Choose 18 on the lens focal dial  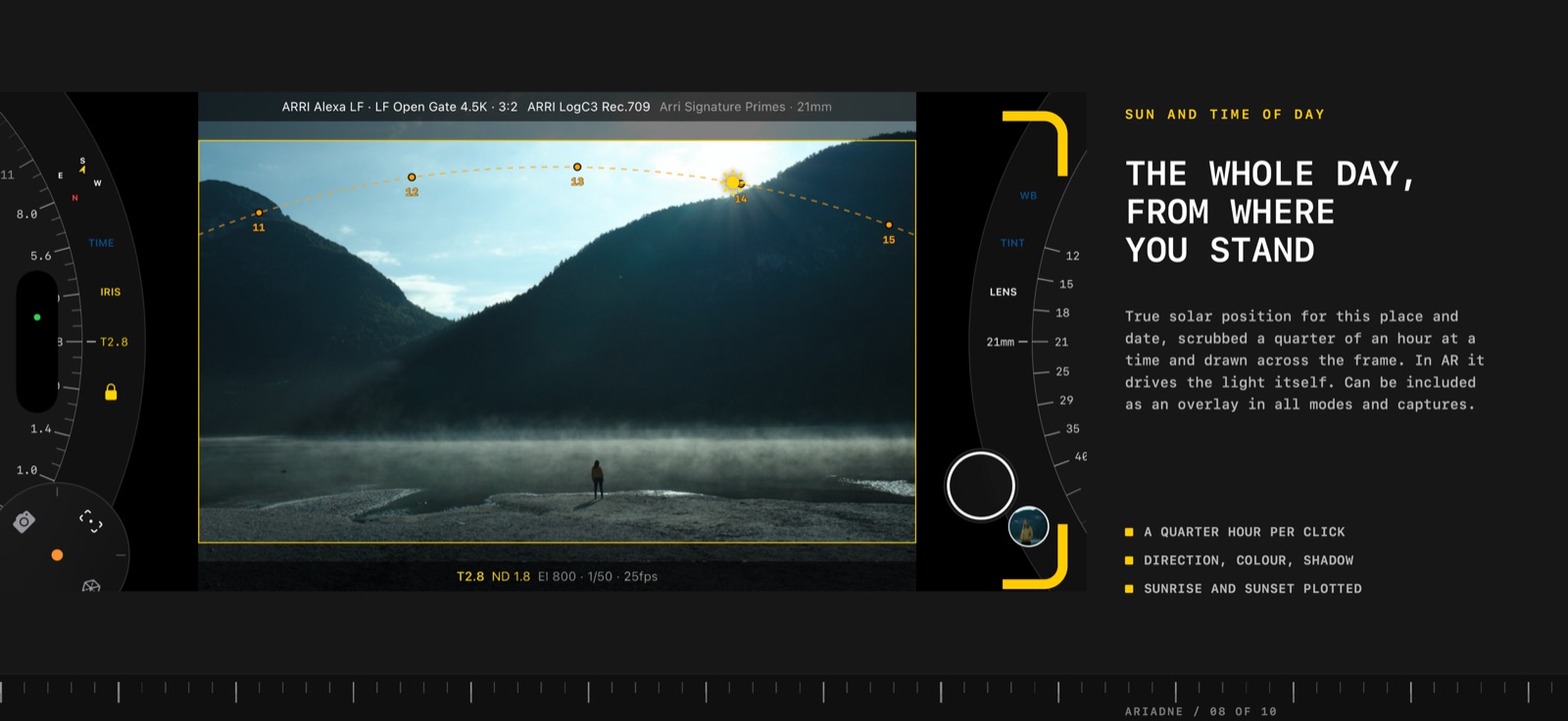[x=1062, y=313]
